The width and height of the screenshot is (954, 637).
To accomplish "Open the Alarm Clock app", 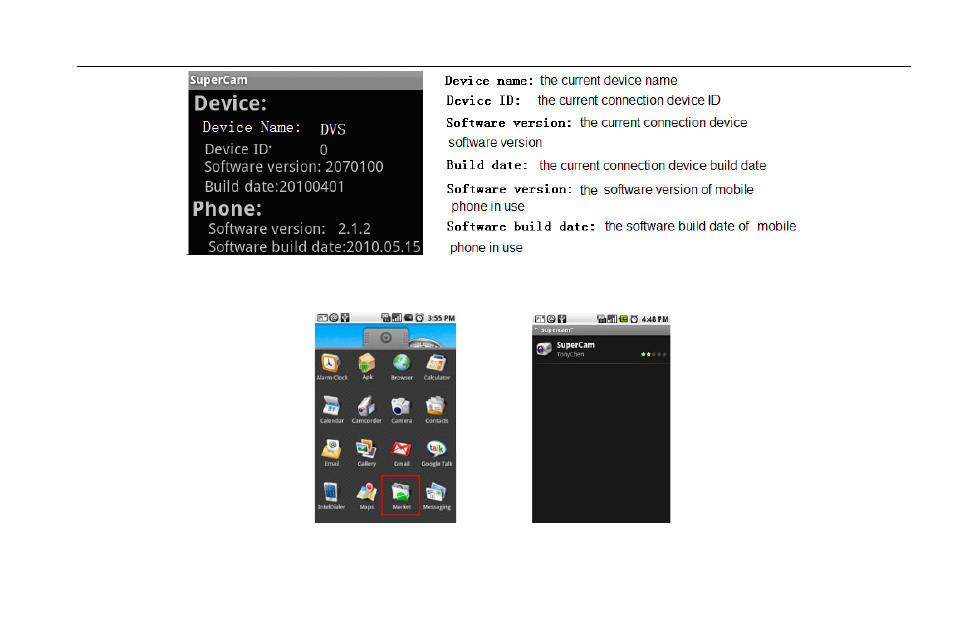I will point(331,367).
